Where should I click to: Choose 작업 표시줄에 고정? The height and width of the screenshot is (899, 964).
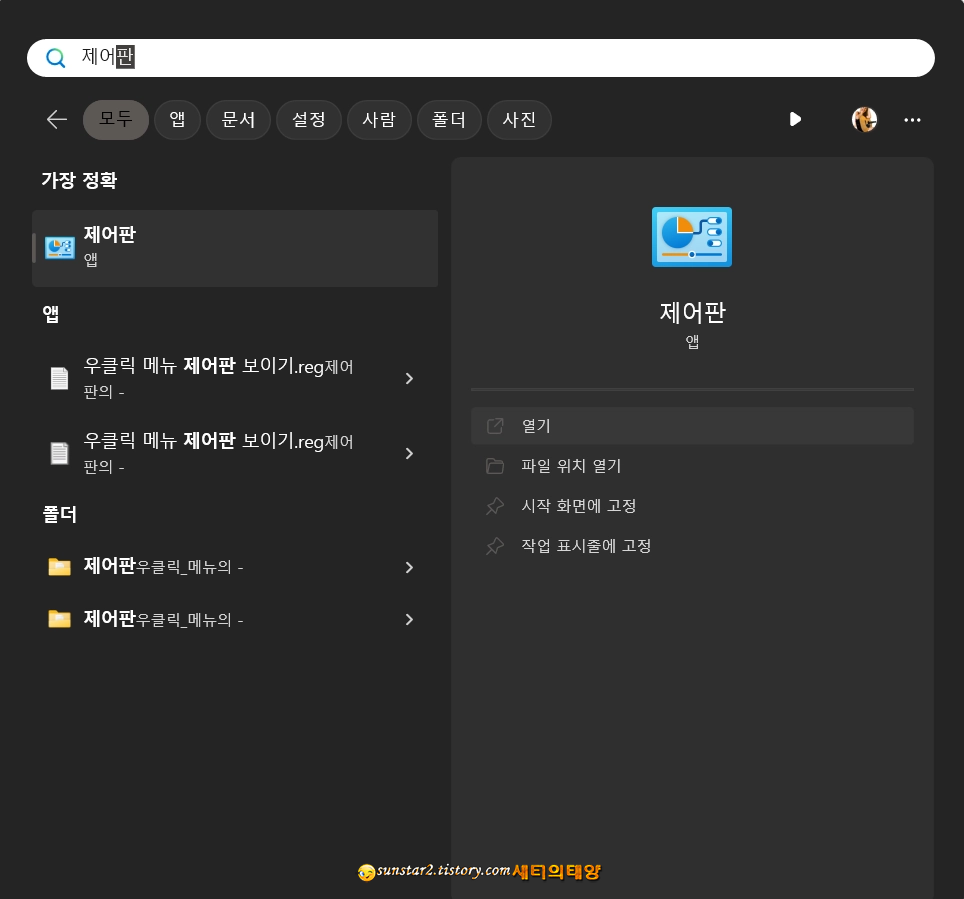[692, 545]
